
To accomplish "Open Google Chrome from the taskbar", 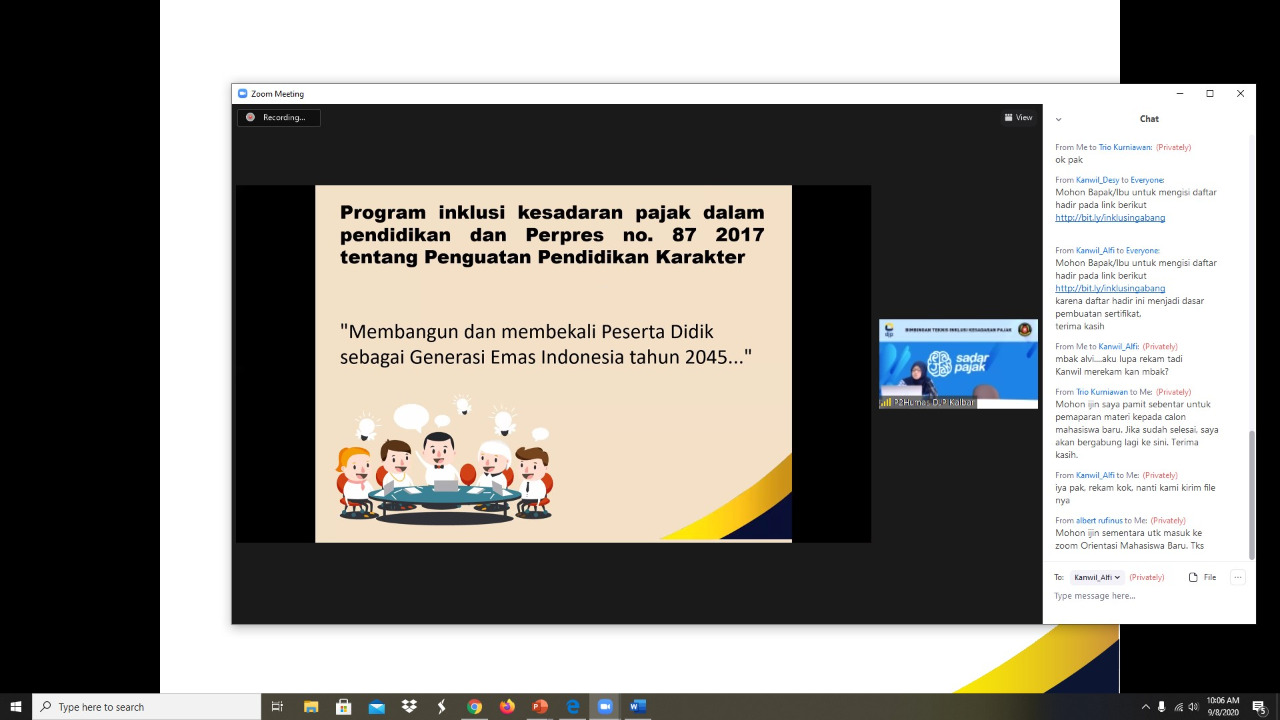I will click(474, 707).
